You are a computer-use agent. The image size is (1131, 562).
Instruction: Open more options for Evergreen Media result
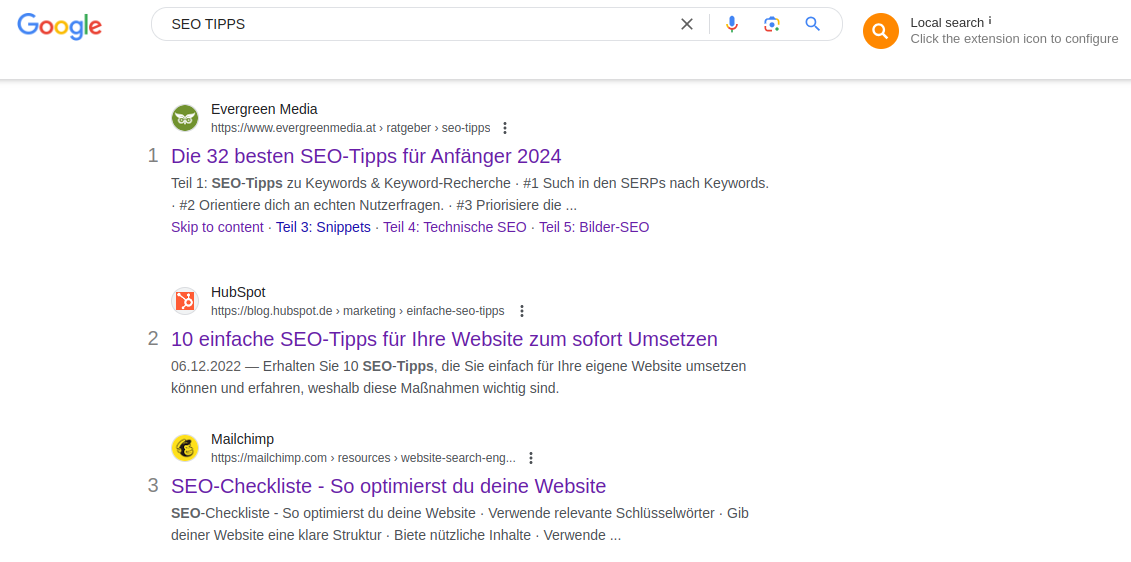505,128
